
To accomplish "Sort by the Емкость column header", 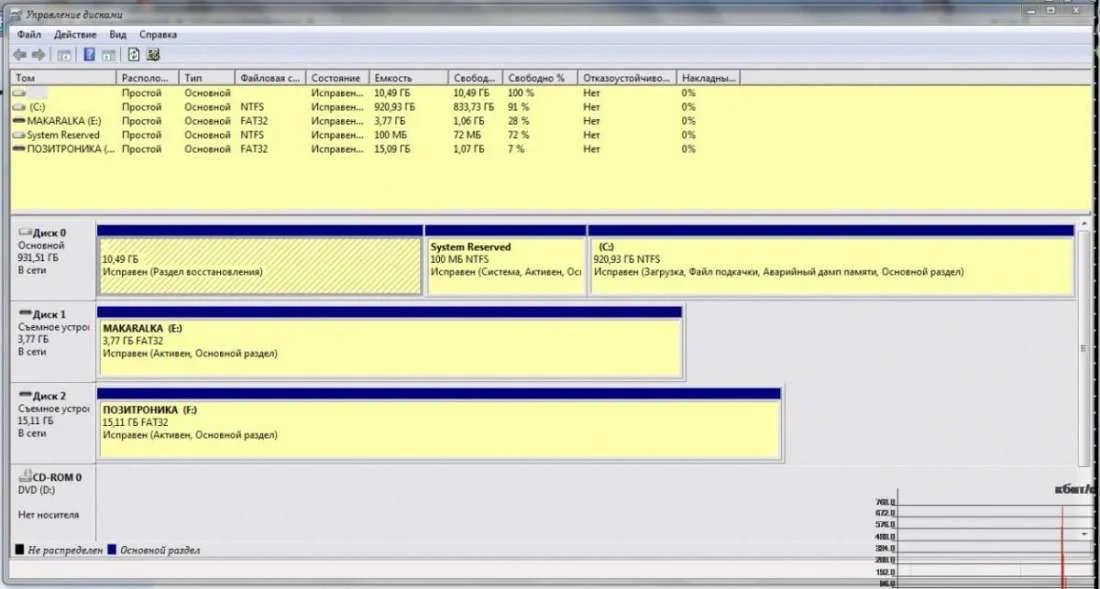I will click(x=408, y=78).
